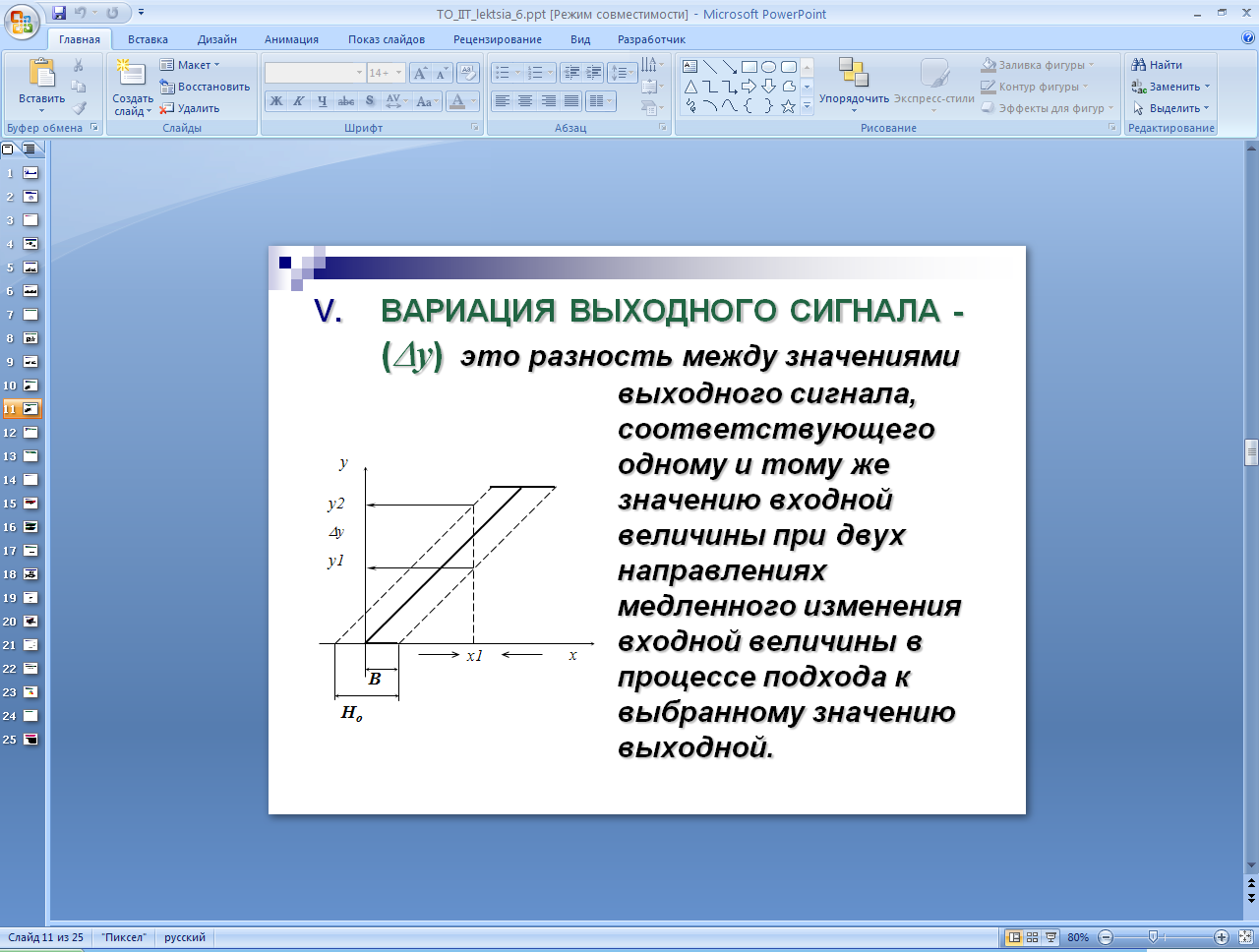Open the Вид tab

point(580,39)
